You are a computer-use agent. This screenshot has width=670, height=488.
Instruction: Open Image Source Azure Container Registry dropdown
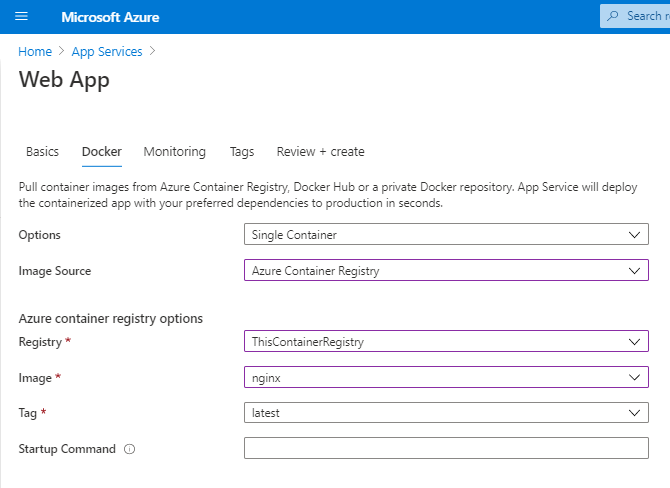point(446,270)
